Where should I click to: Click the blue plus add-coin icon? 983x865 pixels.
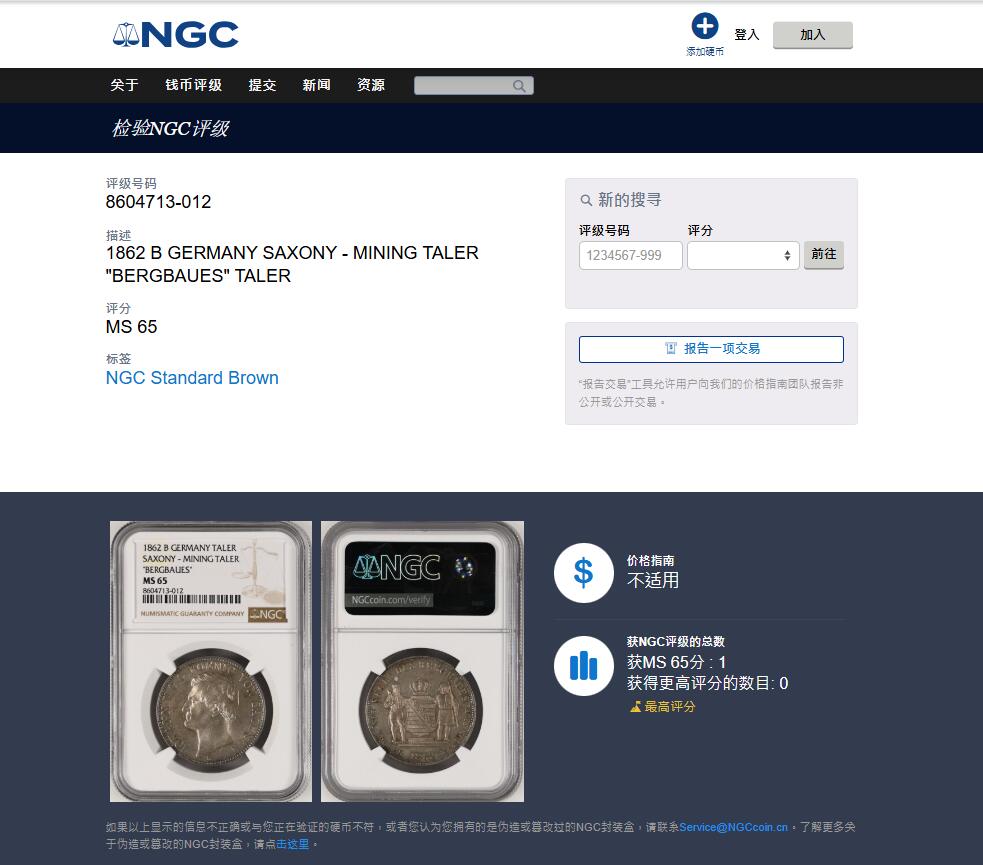coord(705,26)
